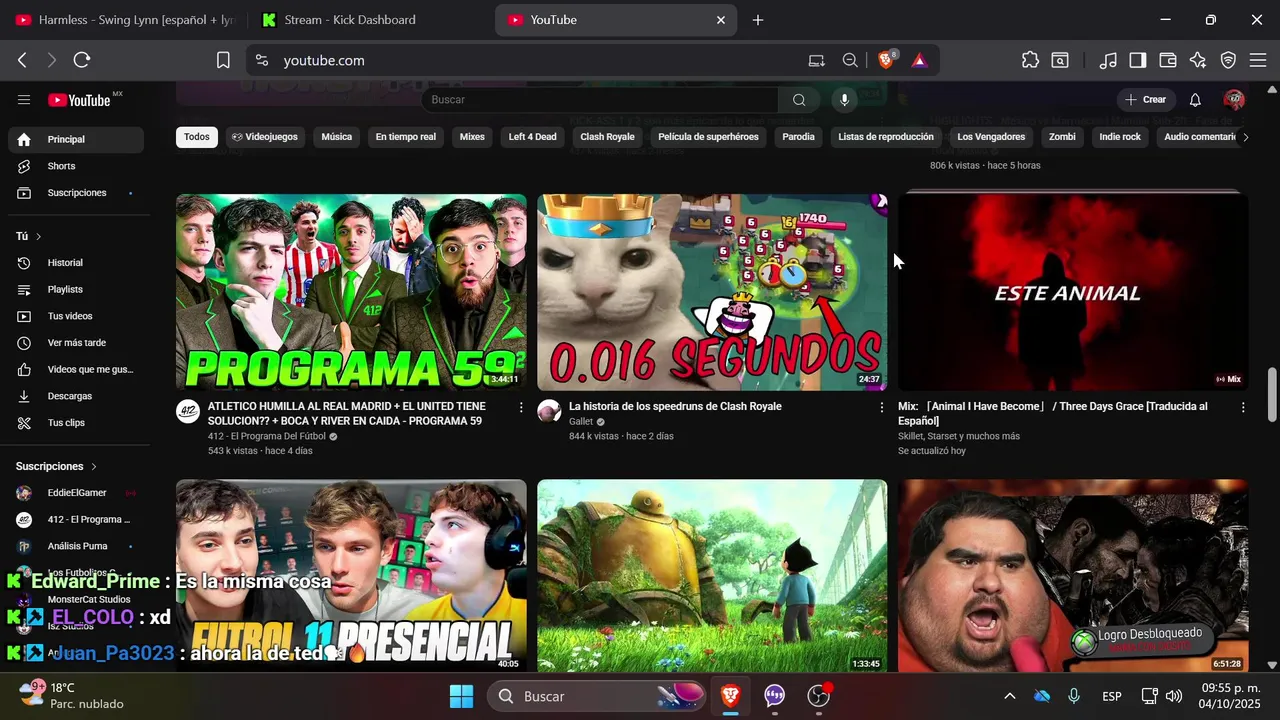Select Película de superhéroes chip
The image size is (1280, 720).
pyautogui.click(x=708, y=137)
